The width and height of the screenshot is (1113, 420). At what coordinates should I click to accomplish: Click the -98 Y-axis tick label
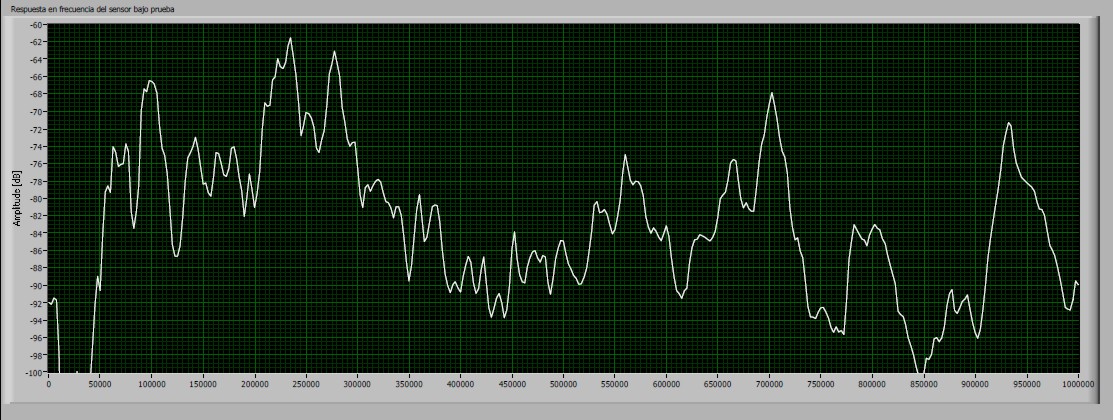coord(38,355)
